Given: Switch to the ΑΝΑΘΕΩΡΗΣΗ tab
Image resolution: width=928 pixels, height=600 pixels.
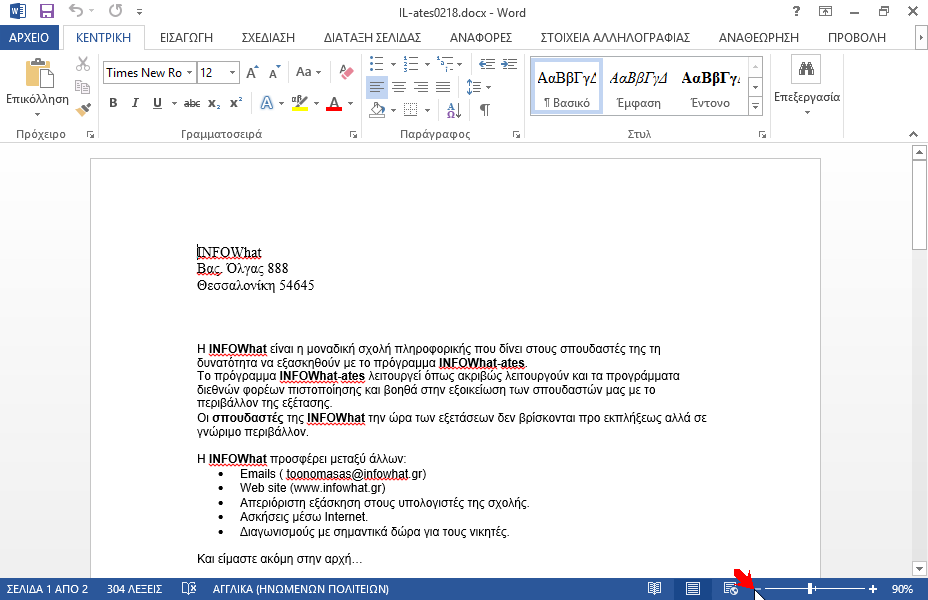Looking at the screenshot, I should (x=759, y=37).
